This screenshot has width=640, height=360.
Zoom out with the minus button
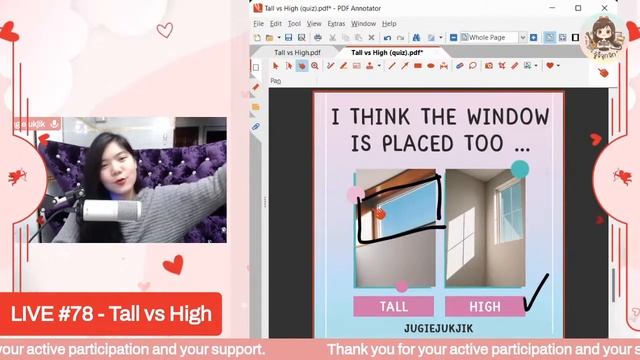[453, 38]
